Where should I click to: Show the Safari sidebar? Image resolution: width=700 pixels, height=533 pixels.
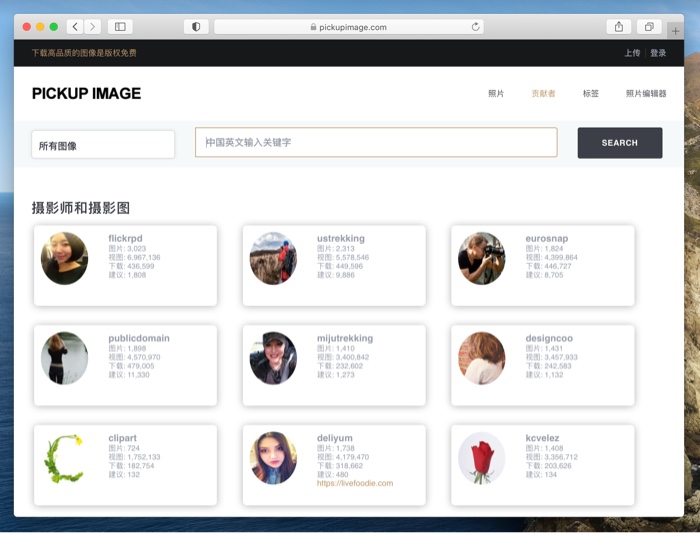click(120, 27)
